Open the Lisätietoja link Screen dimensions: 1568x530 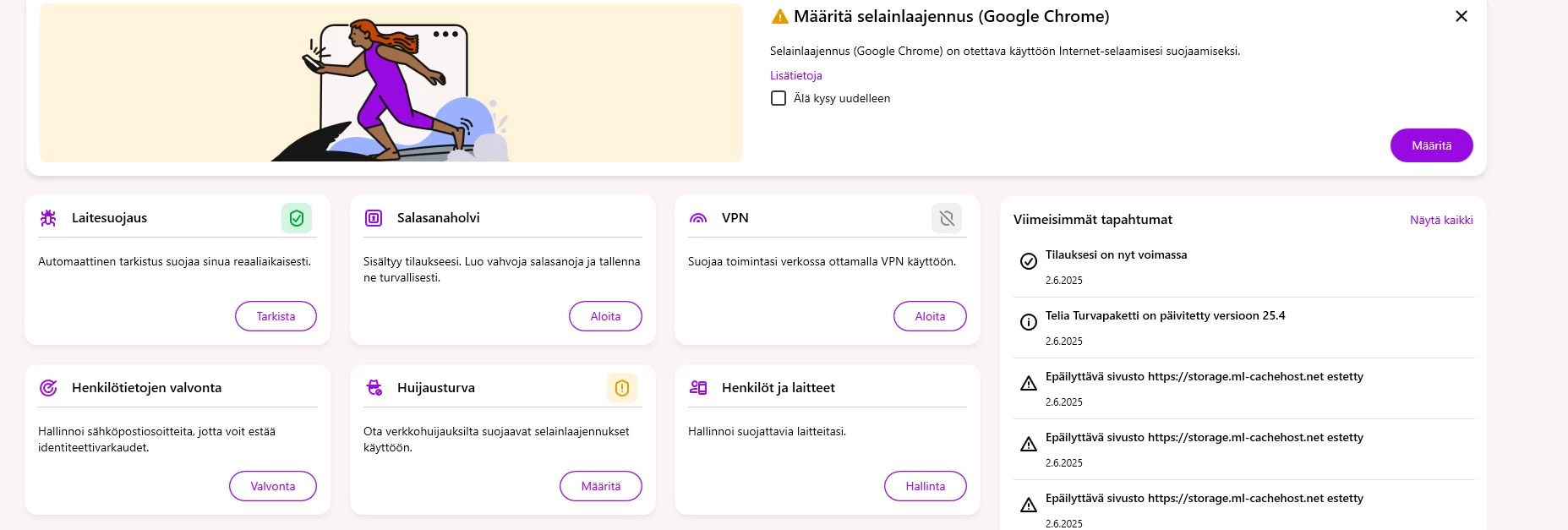[795, 75]
